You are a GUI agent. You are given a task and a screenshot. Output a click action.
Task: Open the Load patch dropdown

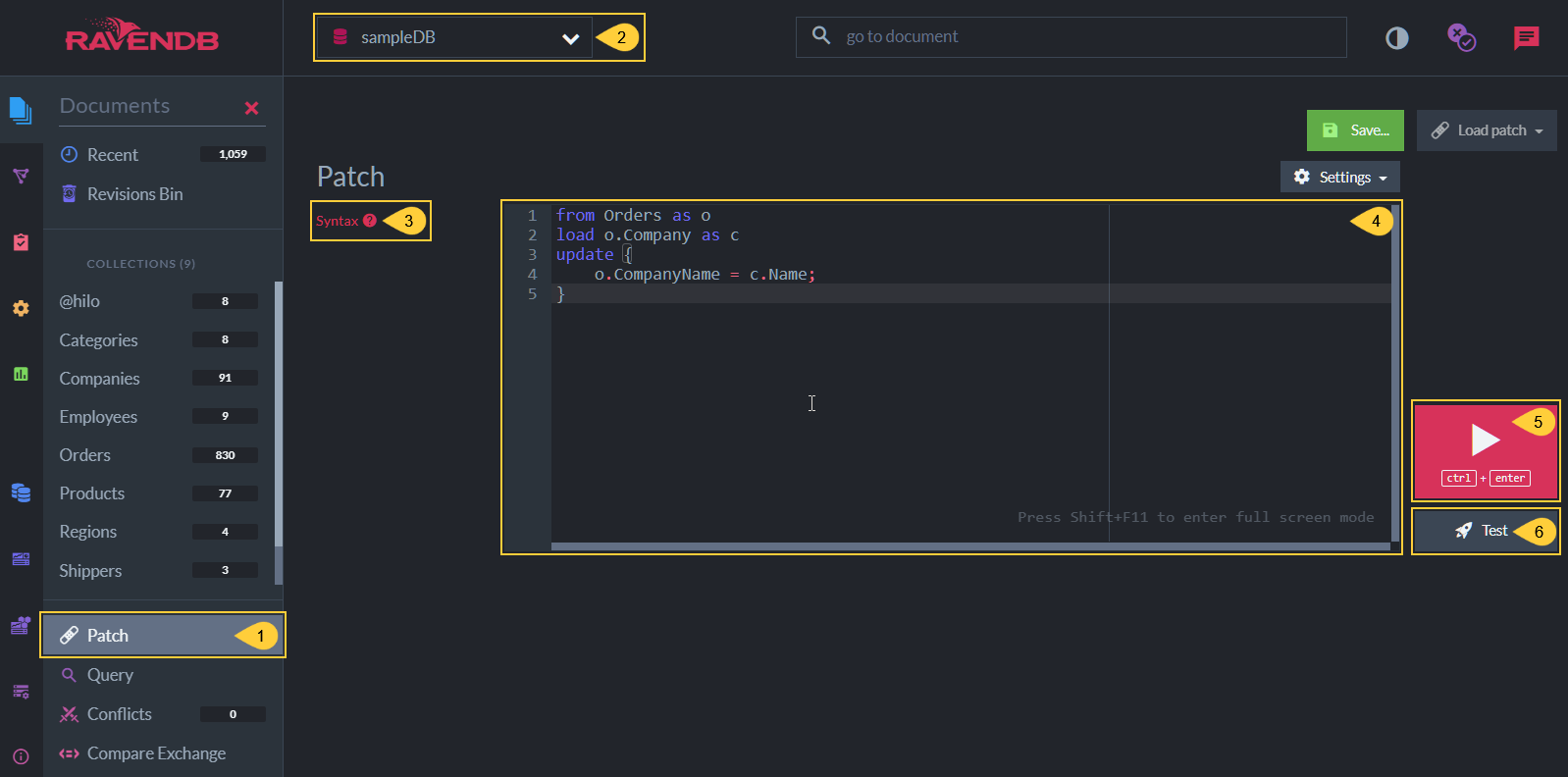click(x=1487, y=130)
